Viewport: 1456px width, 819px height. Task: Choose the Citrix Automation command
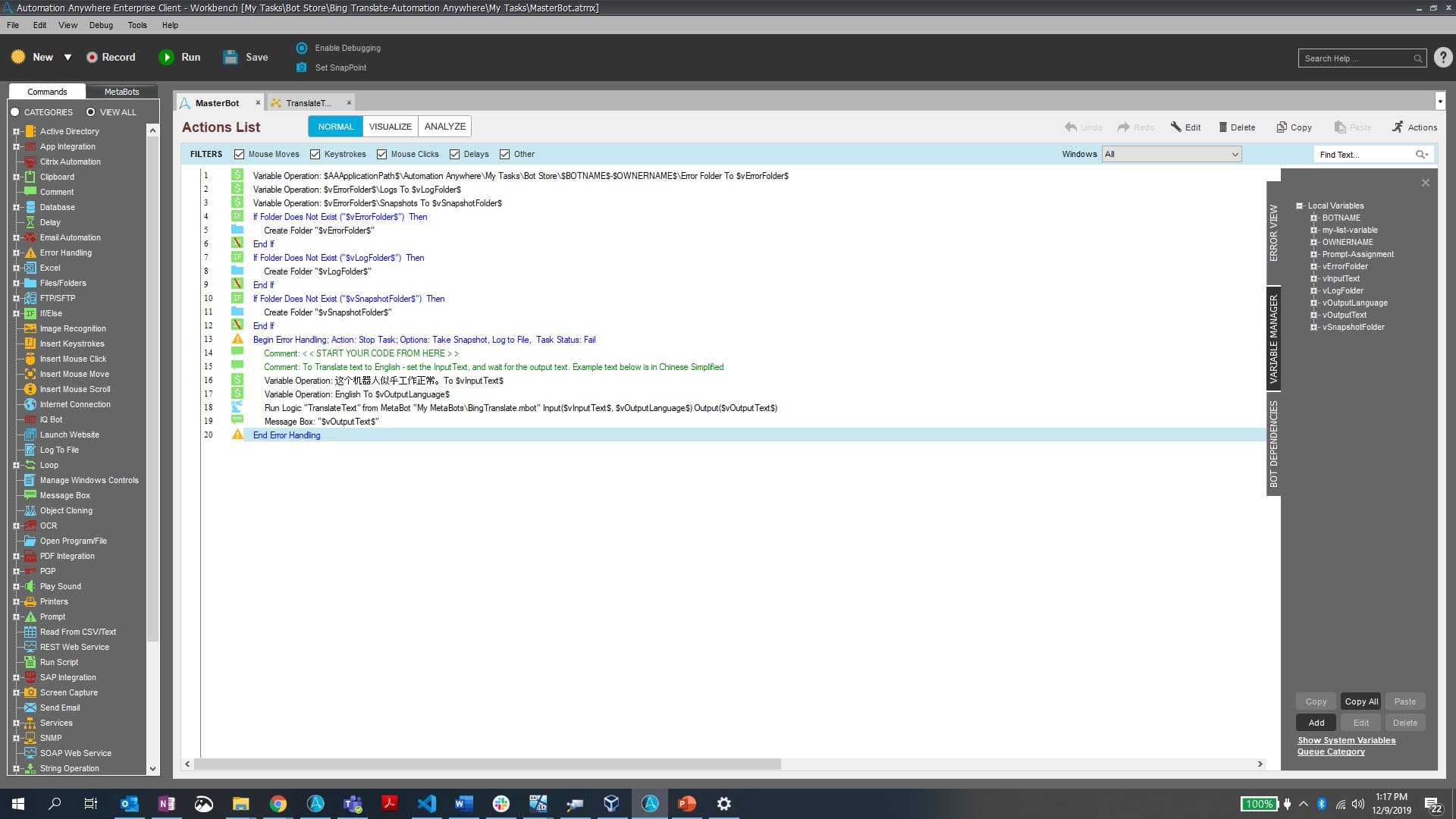pyautogui.click(x=70, y=162)
